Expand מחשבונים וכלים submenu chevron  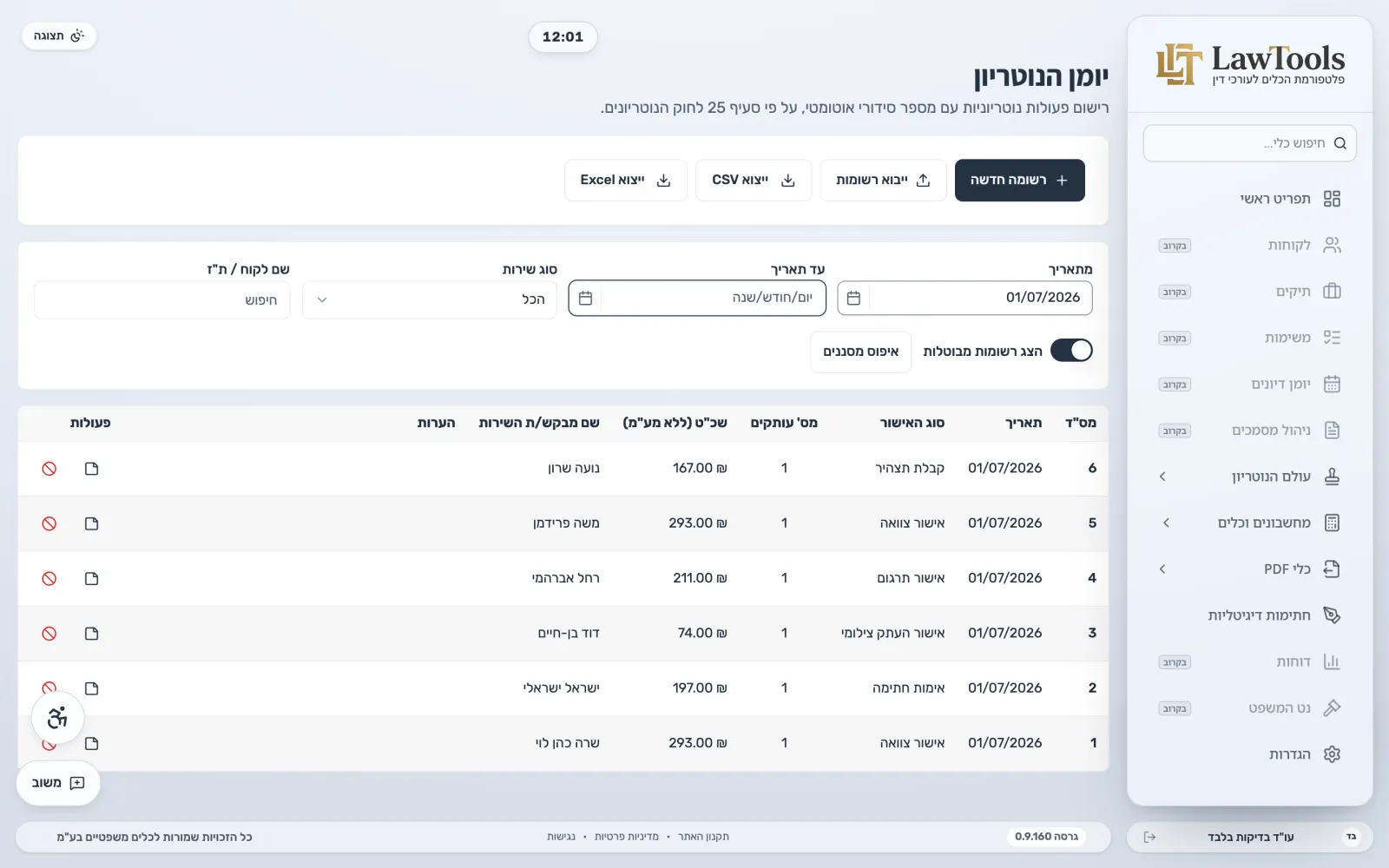pyautogui.click(x=1166, y=523)
